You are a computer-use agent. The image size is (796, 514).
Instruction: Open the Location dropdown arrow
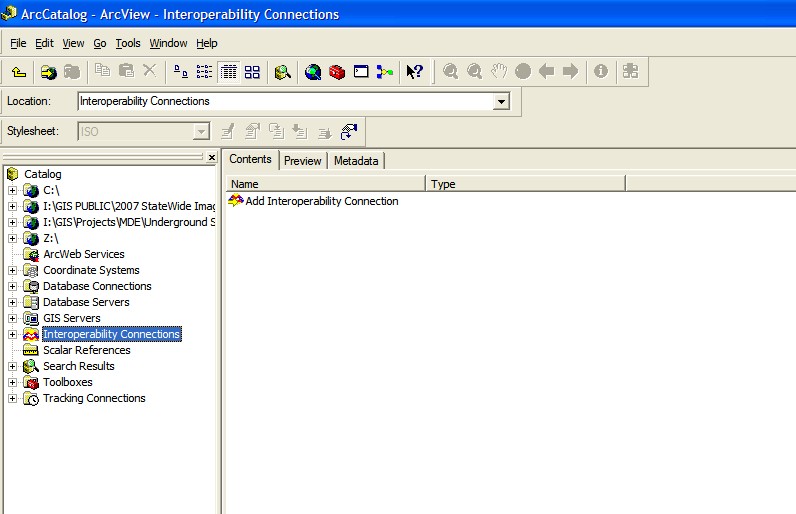501,101
